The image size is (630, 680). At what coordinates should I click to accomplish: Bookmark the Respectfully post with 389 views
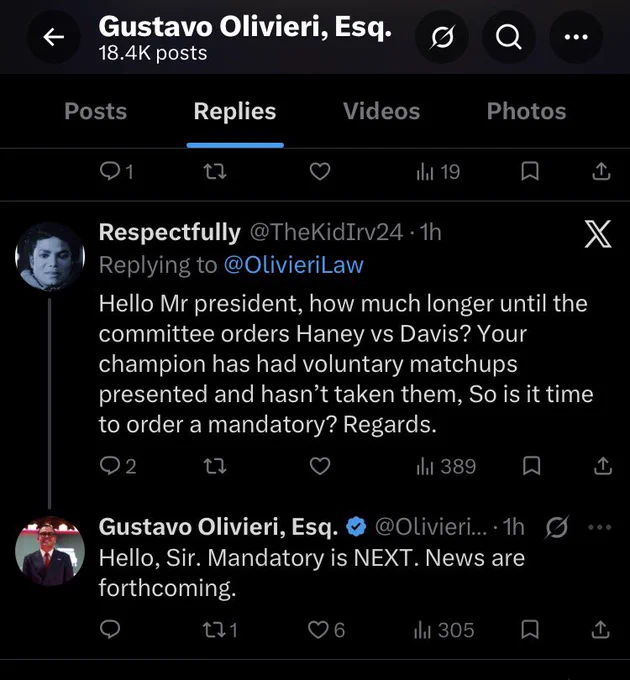tap(531, 466)
